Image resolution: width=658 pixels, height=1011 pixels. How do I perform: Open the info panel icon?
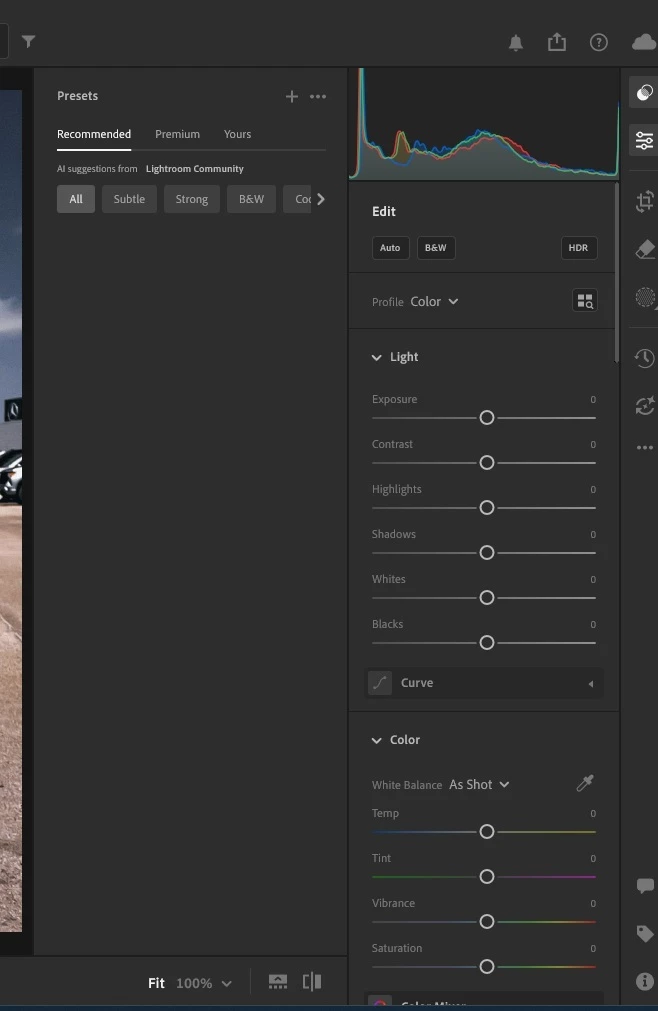[644, 981]
